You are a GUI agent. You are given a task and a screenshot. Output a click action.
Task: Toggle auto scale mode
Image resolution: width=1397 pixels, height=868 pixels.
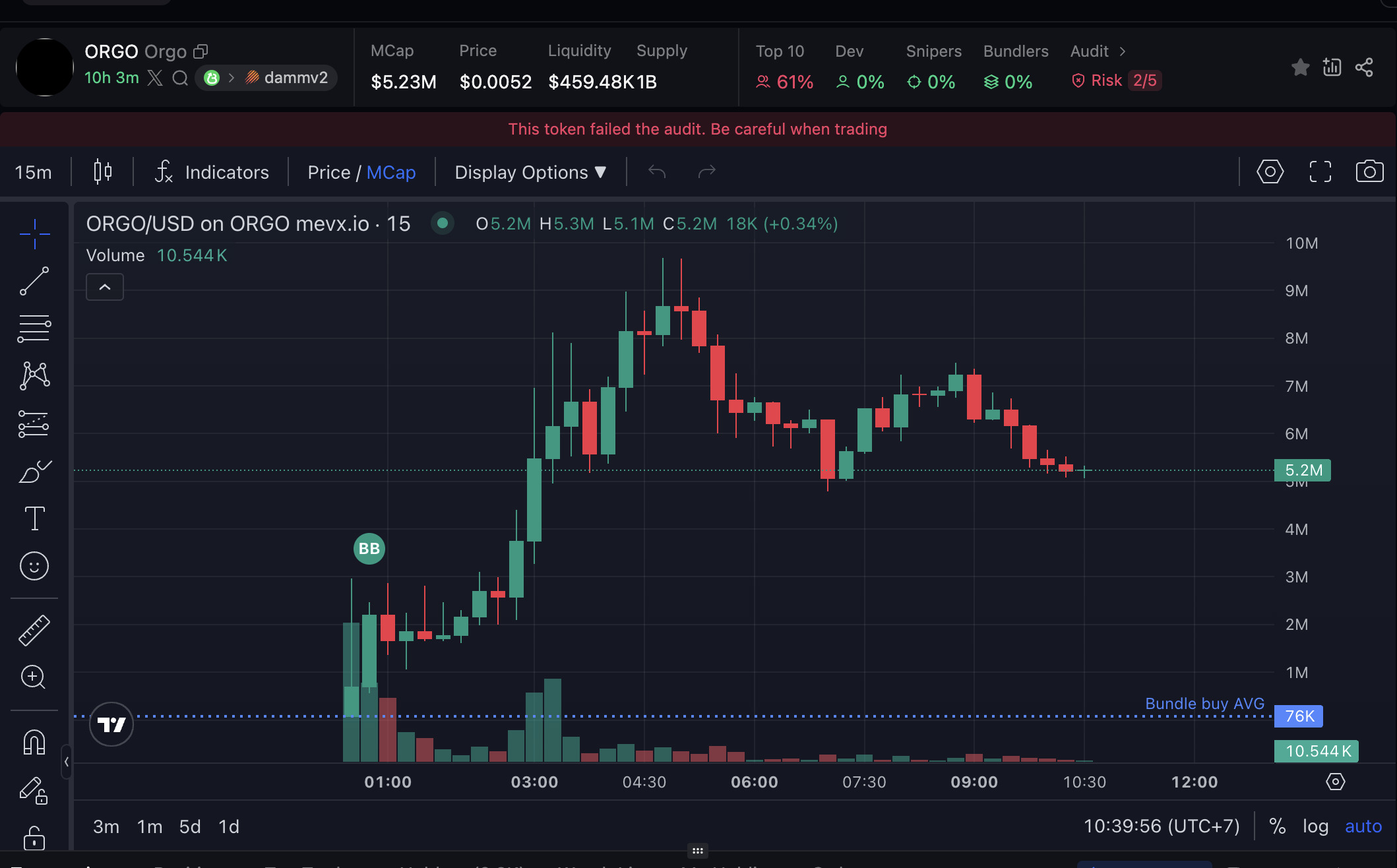coord(1363,826)
